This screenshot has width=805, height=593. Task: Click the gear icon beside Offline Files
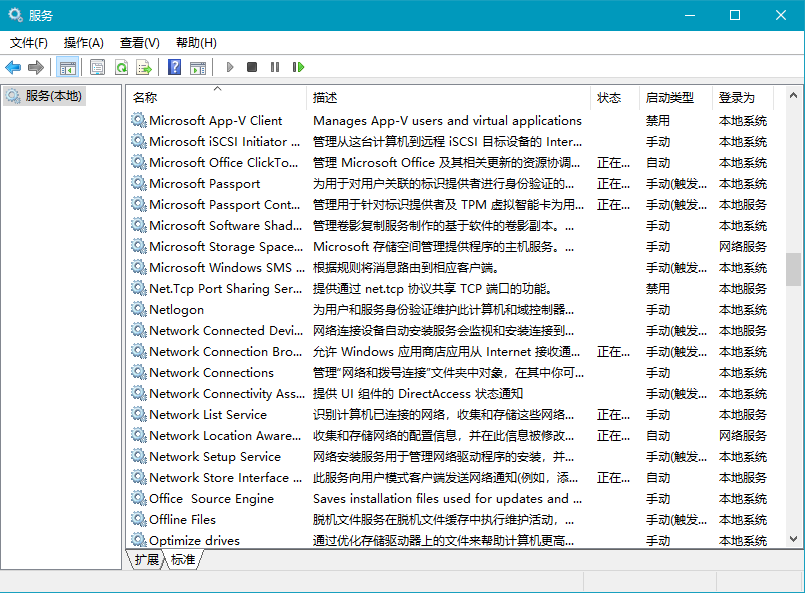click(x=139, y=519)
